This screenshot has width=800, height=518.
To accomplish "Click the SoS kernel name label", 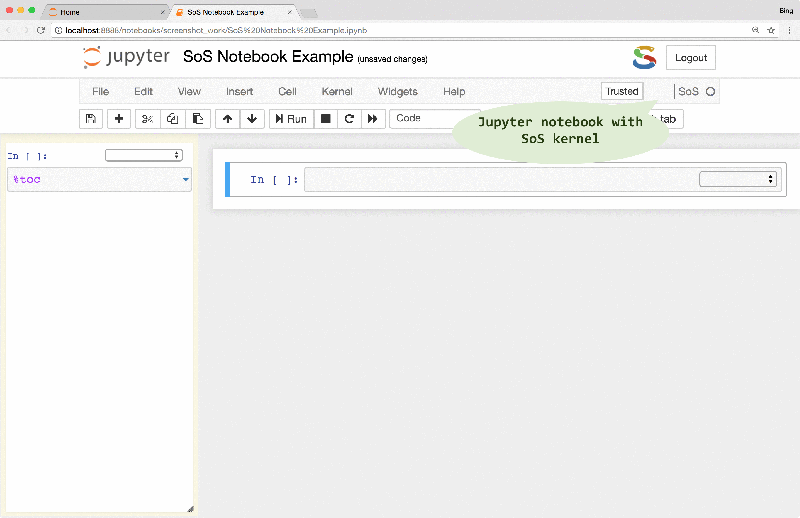I will (688, 91).
